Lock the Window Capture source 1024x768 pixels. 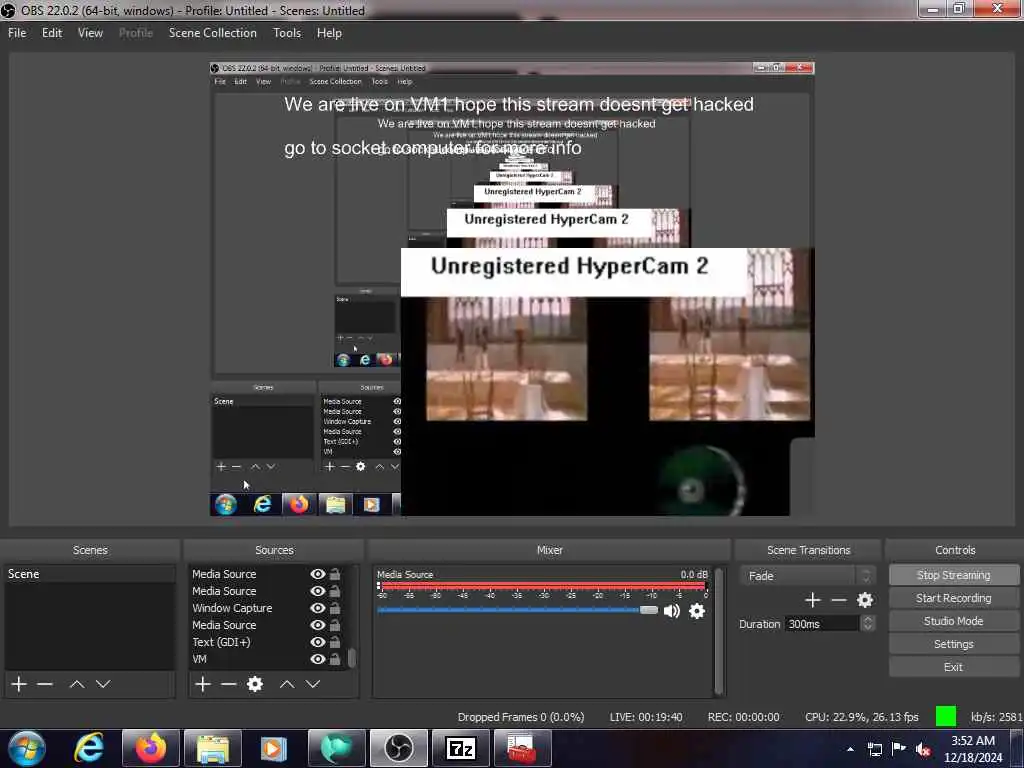point(335,608)
